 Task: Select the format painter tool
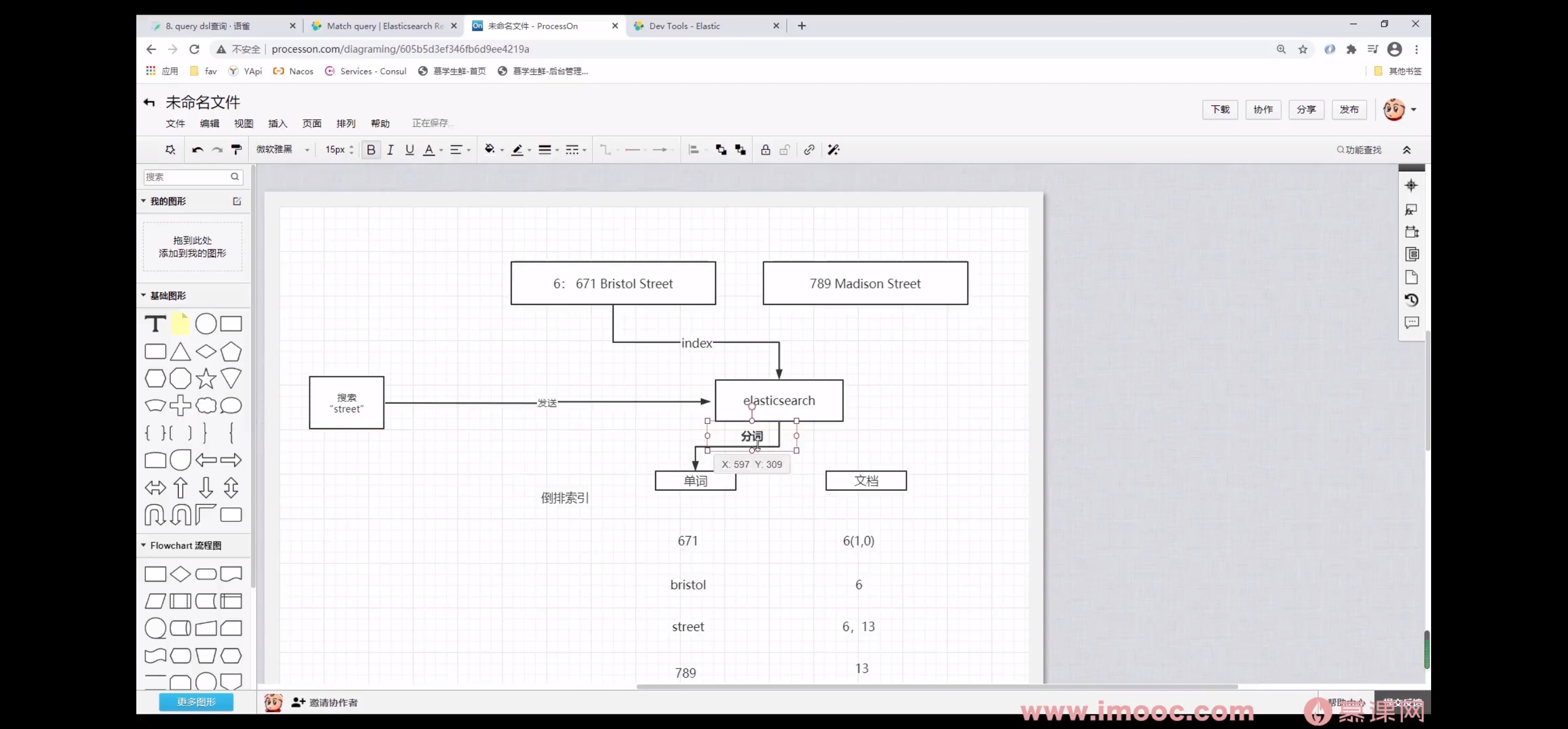point(237,150)
